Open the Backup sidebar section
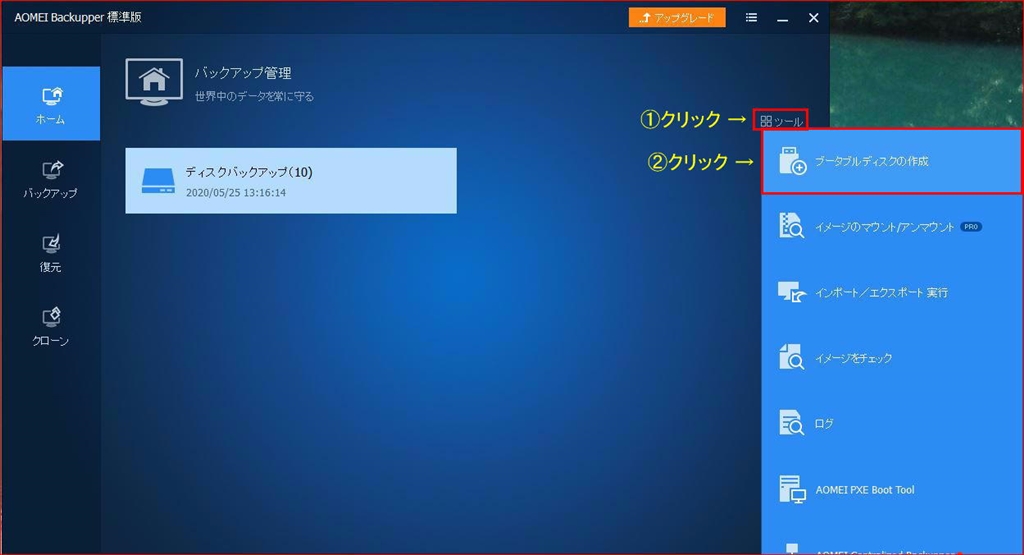The image size is (1024, 555). pyautogui.click(x=51, y=179)
